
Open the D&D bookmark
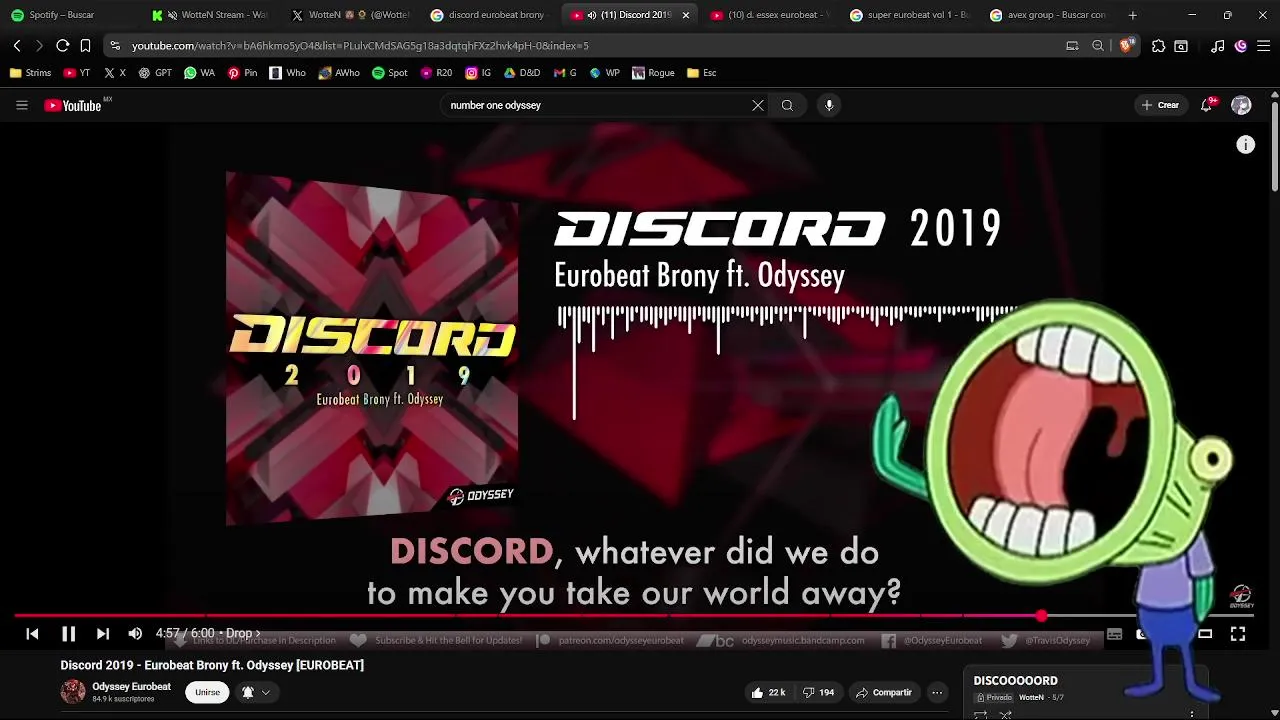(521, 73)
